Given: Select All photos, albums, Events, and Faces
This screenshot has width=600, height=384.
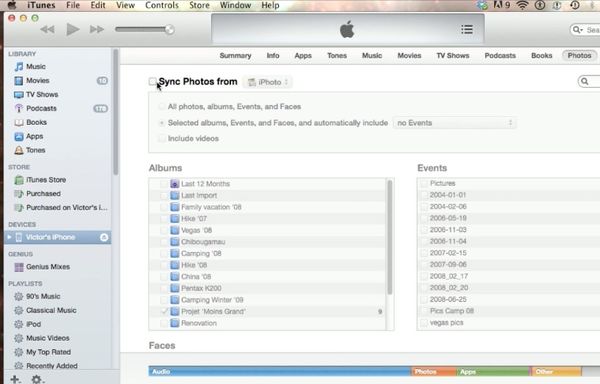Looking at the screenshot, I should coord(162,107).
